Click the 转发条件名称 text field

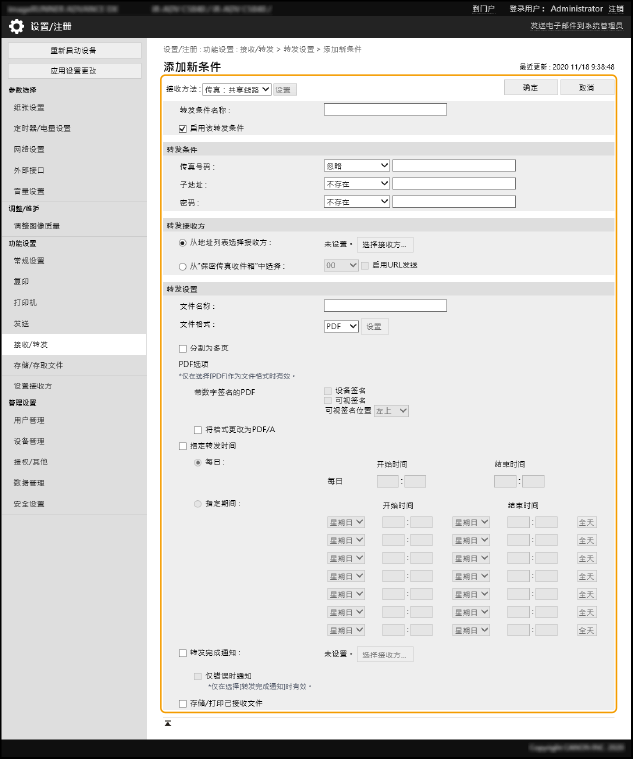click(x=385, y=109)
